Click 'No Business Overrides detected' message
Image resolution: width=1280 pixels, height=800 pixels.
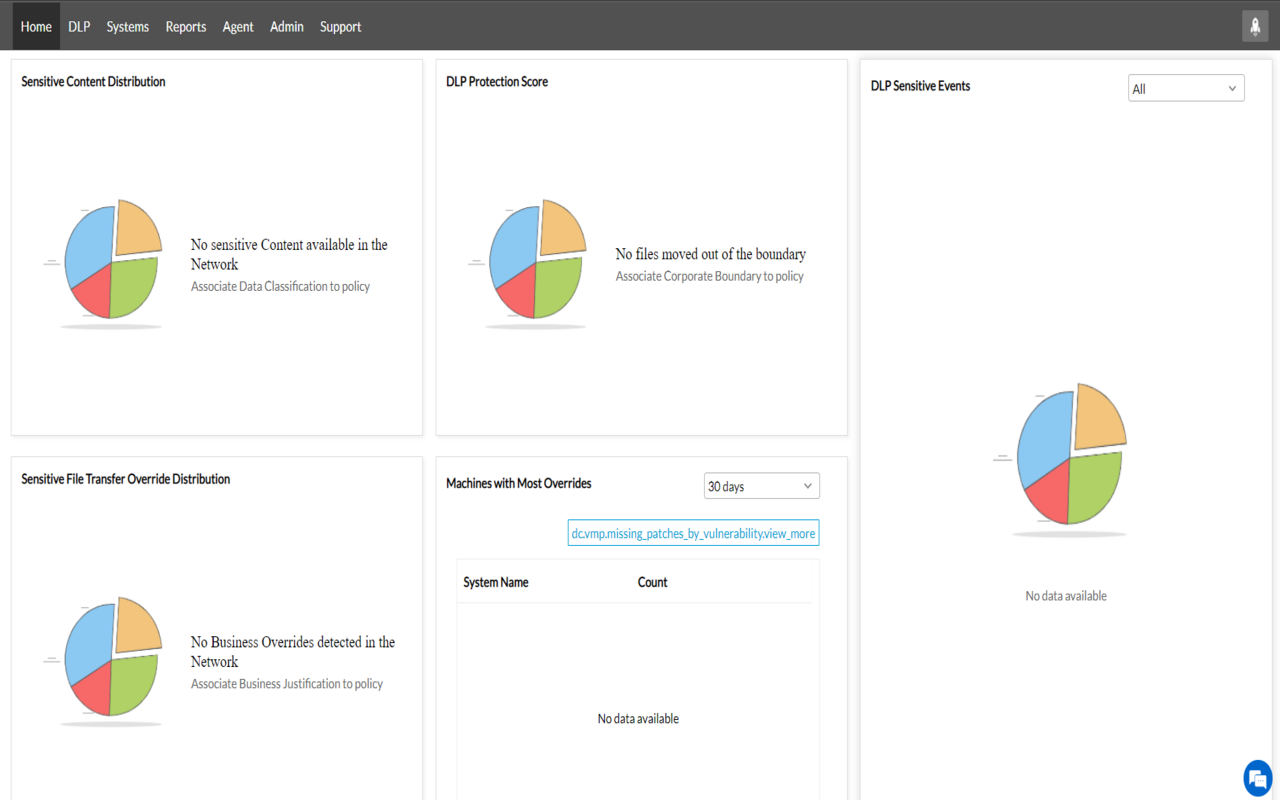(x=293, y=652)
